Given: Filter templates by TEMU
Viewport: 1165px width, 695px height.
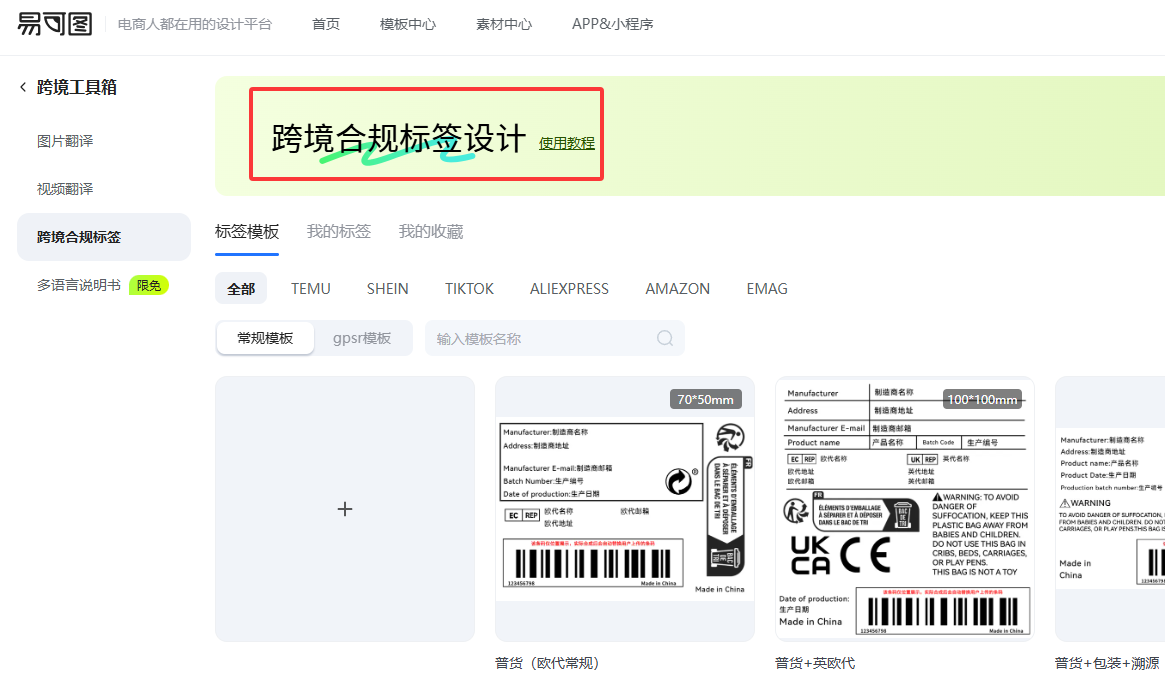Looking at the screenshot, I should [311, 288].
